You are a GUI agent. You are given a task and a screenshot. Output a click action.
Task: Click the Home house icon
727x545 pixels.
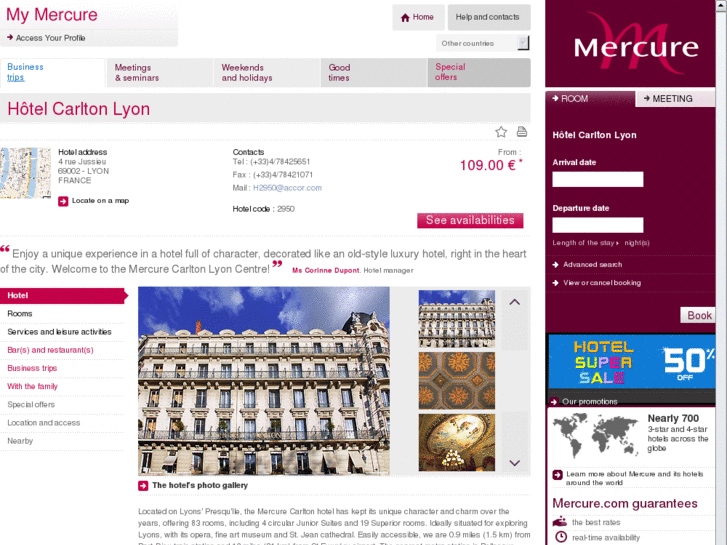coord(405,18)
